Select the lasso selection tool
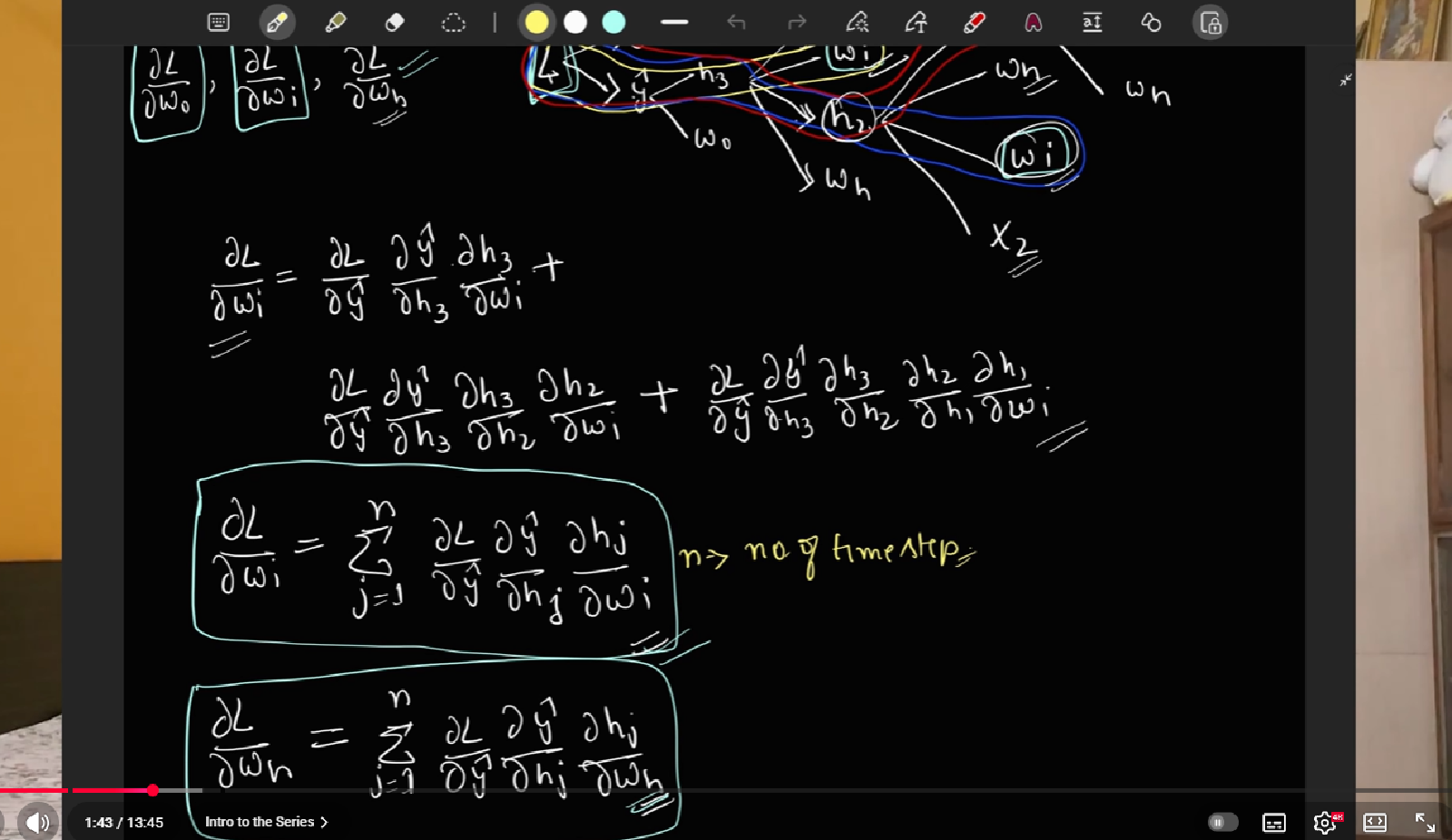The width and height of the screenshot is (1452, 840). pos(453,23)
